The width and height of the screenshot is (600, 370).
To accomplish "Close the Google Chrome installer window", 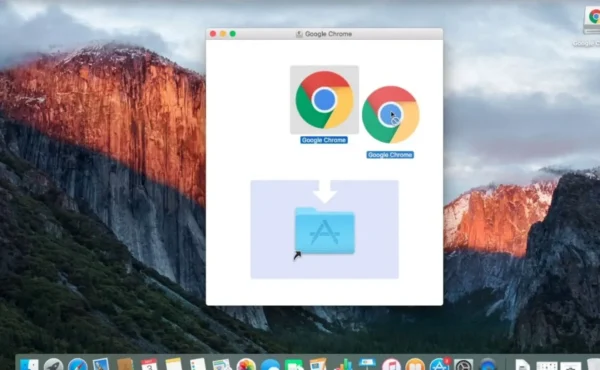I will (x=213, y=34).
